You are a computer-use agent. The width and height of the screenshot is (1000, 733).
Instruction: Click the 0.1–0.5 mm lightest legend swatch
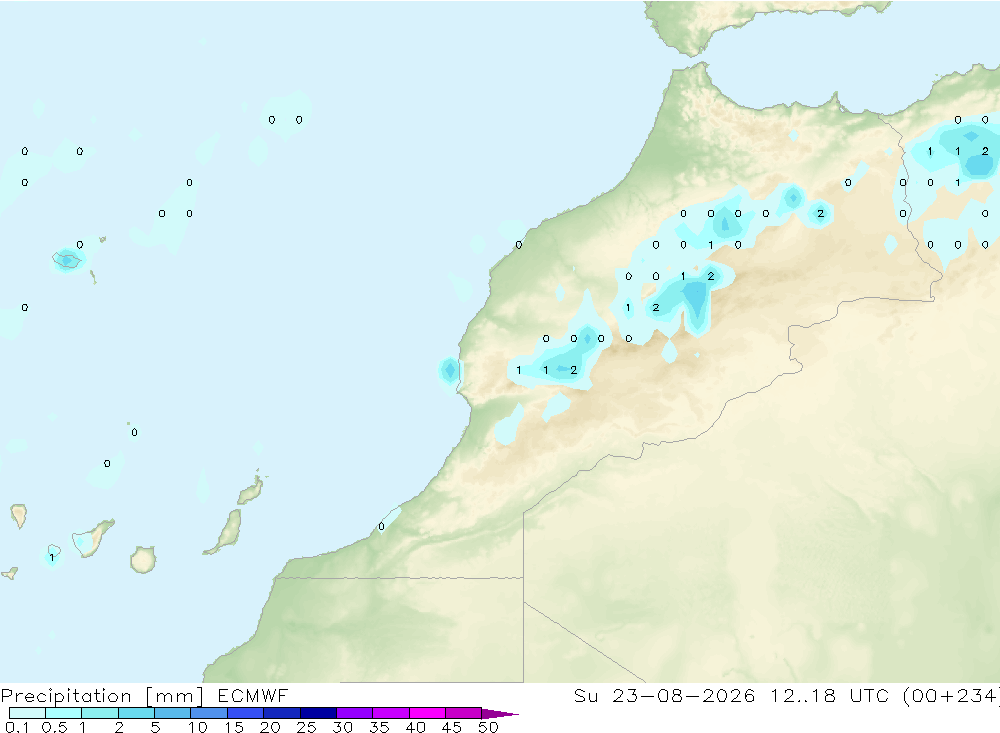pyautogui.click(x=27, y=713)
